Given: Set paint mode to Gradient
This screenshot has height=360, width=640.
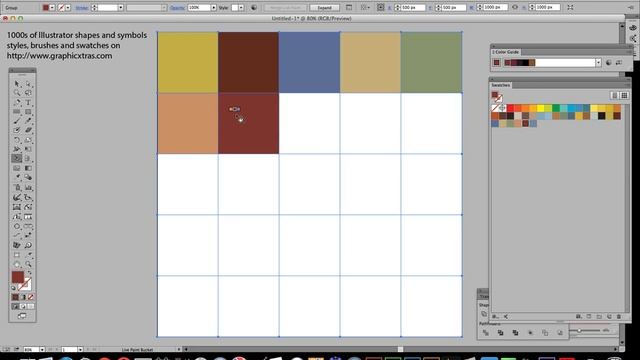Looking at the screenshot, I should (23, 297).
